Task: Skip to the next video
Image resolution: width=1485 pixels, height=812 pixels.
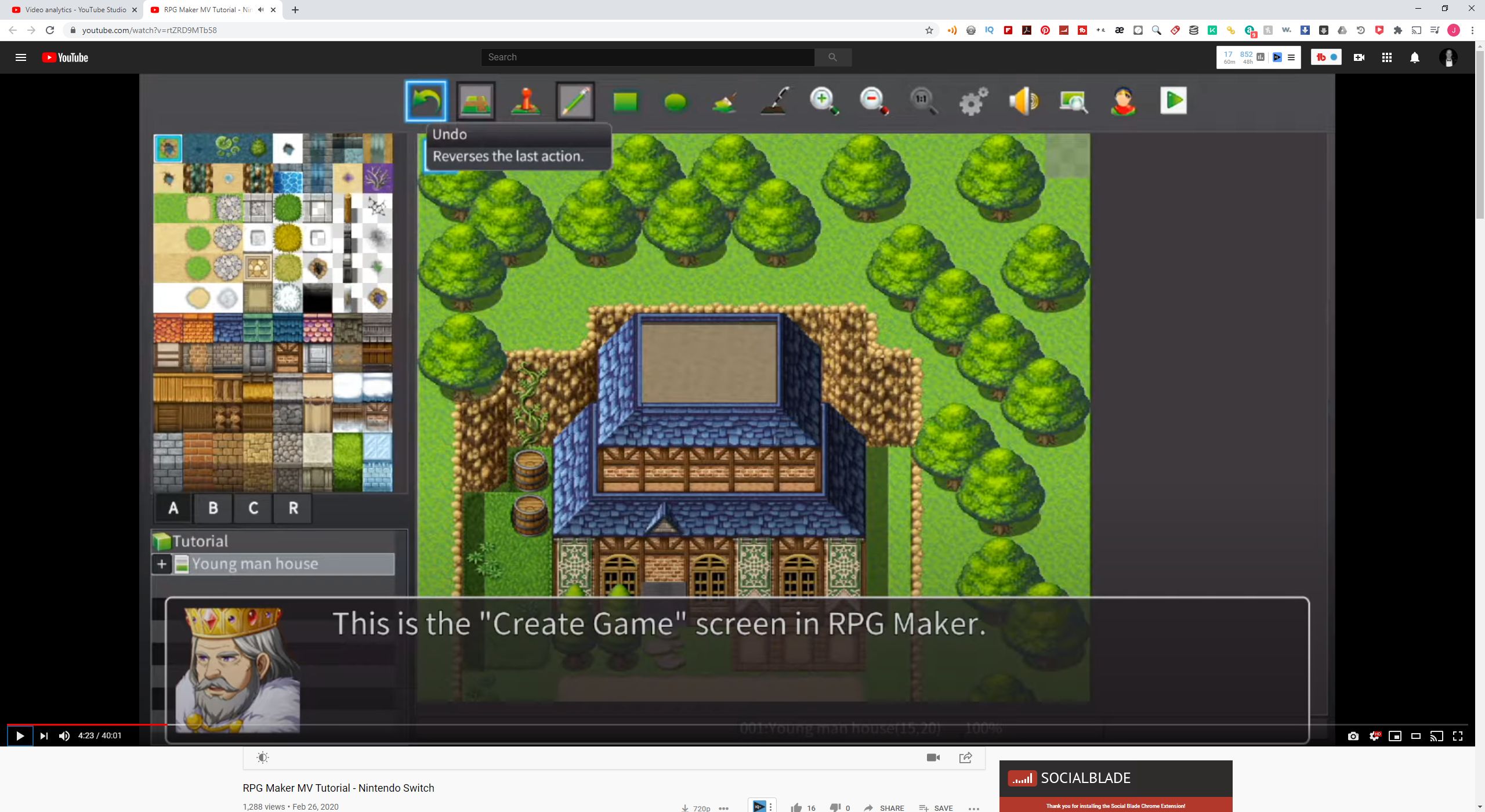Action: (x=44, y=735)
